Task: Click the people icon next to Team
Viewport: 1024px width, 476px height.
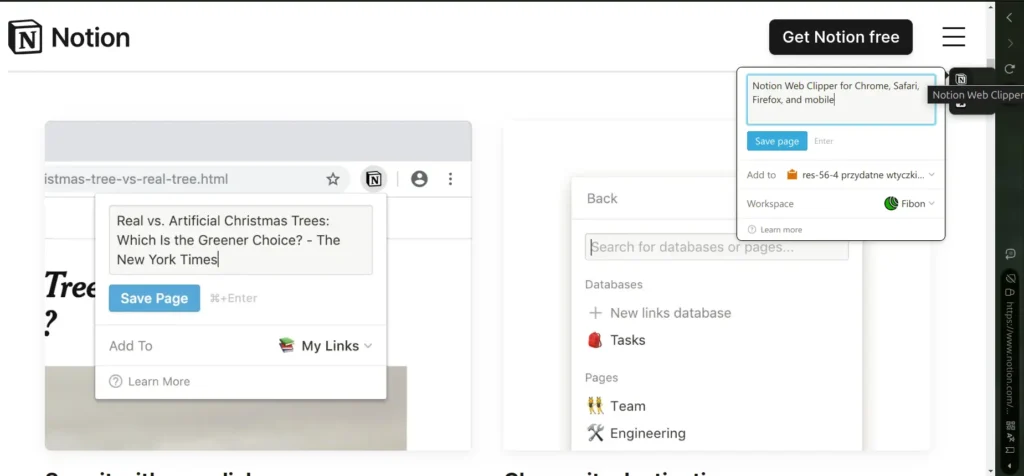Action: pyautogui.click(x=595, y=406)
